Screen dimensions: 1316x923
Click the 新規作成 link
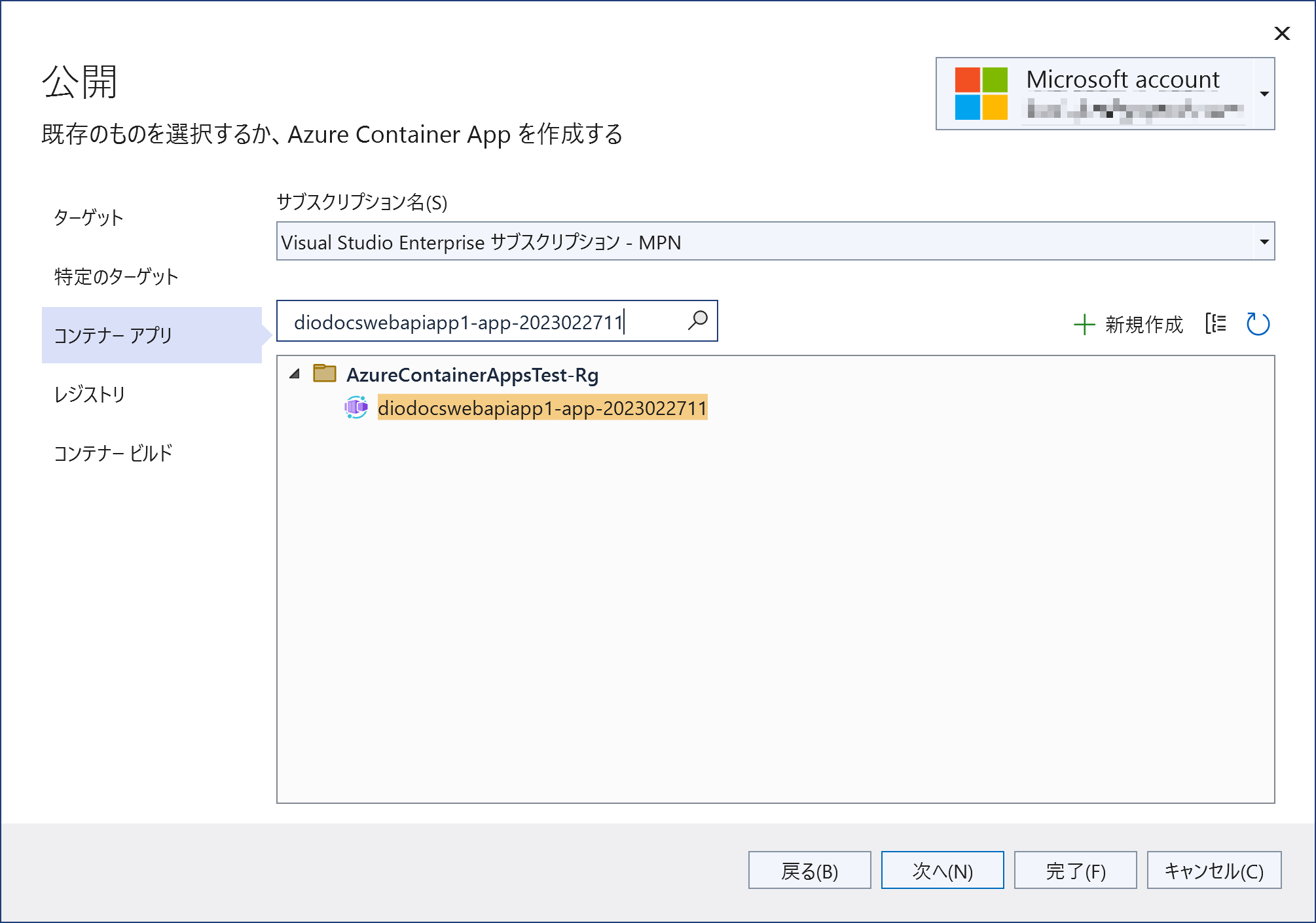pyautogui.click(x=1144, y=325)
